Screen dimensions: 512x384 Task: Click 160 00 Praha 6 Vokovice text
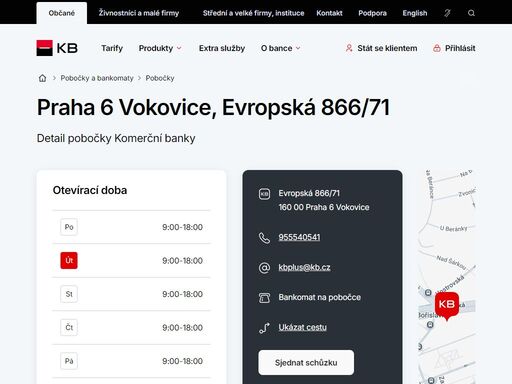324,207
